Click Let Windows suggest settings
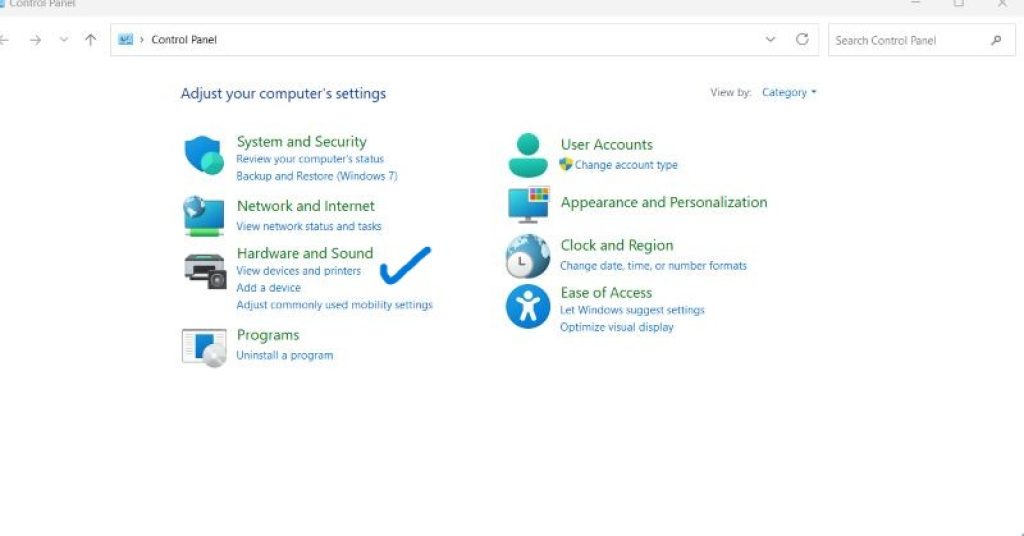Screen dimensions: 1024x536 point(632,310)
